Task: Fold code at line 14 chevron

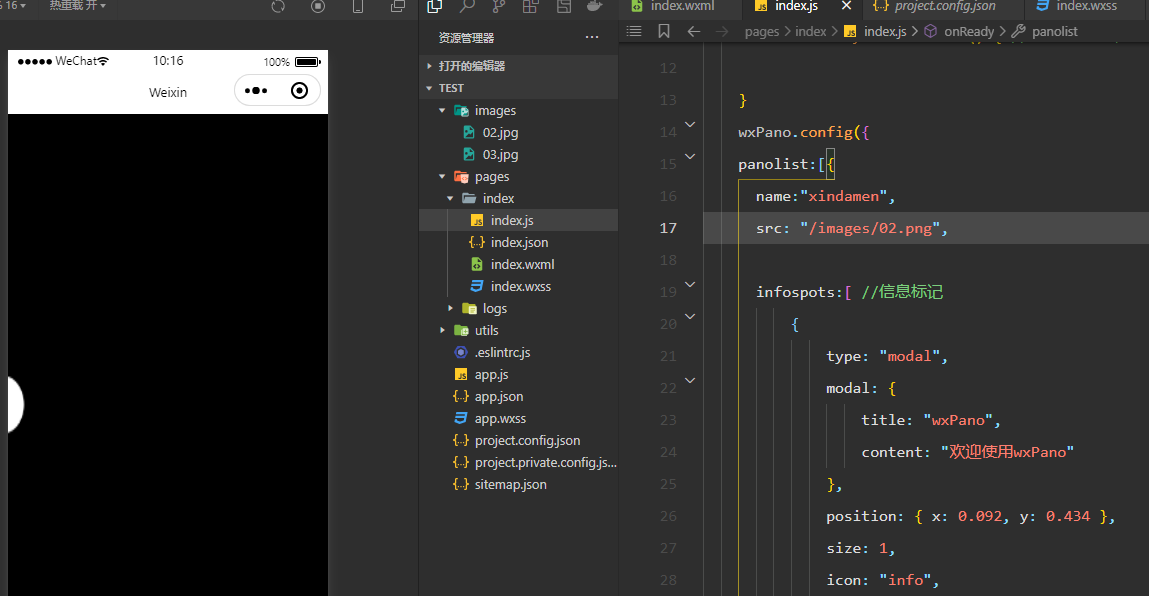Action: point(690,125)
